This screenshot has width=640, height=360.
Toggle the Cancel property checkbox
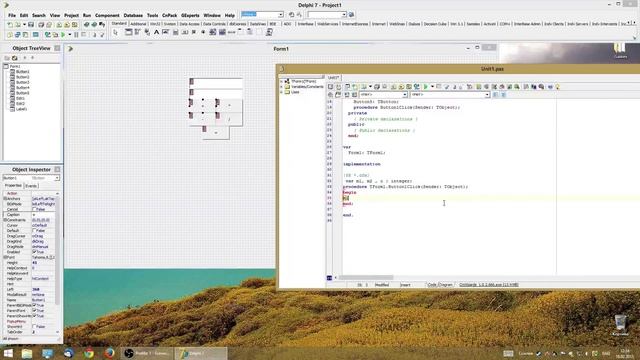(x=34, y=209)
